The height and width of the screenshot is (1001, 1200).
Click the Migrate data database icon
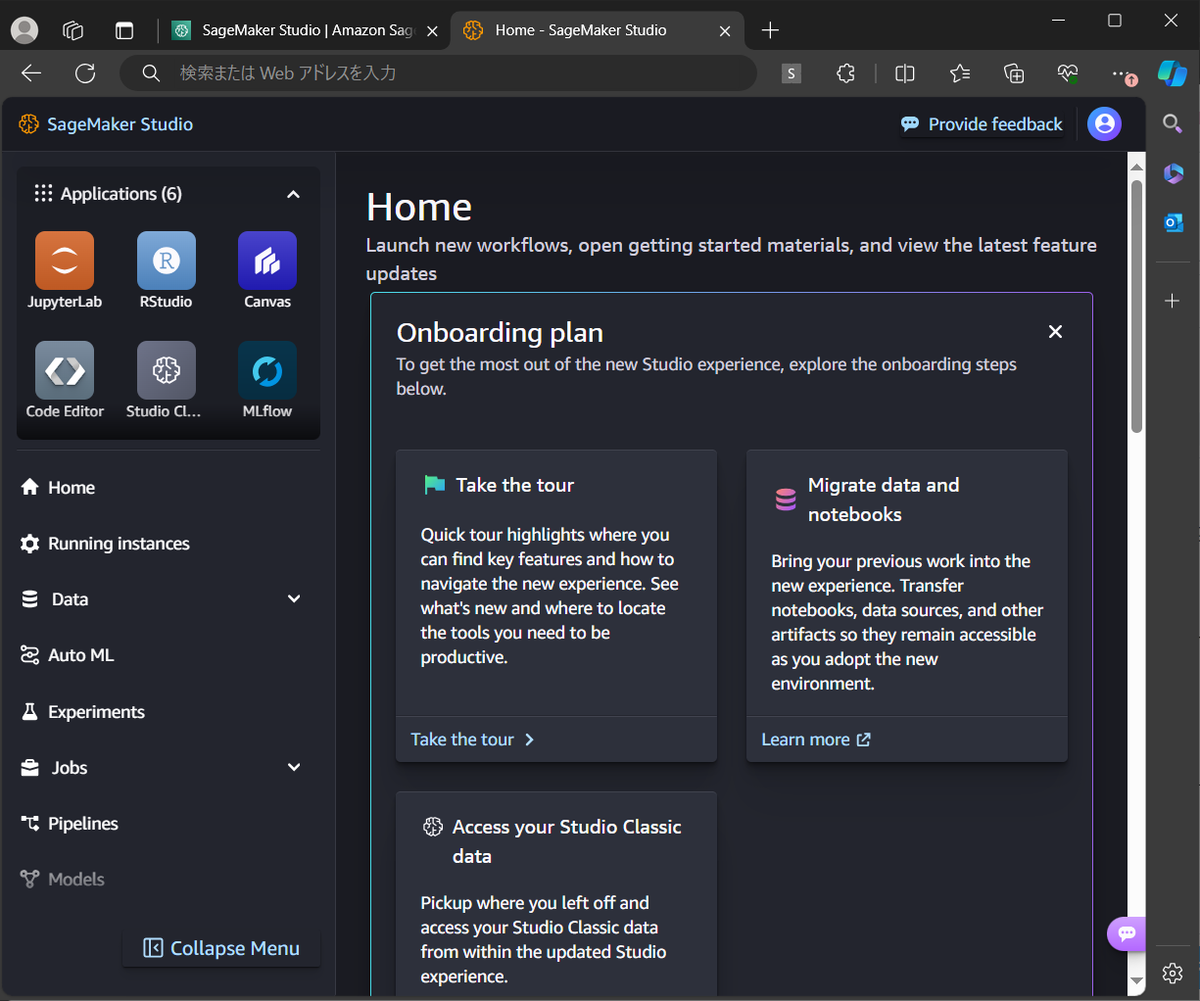(x=785, y=500)
